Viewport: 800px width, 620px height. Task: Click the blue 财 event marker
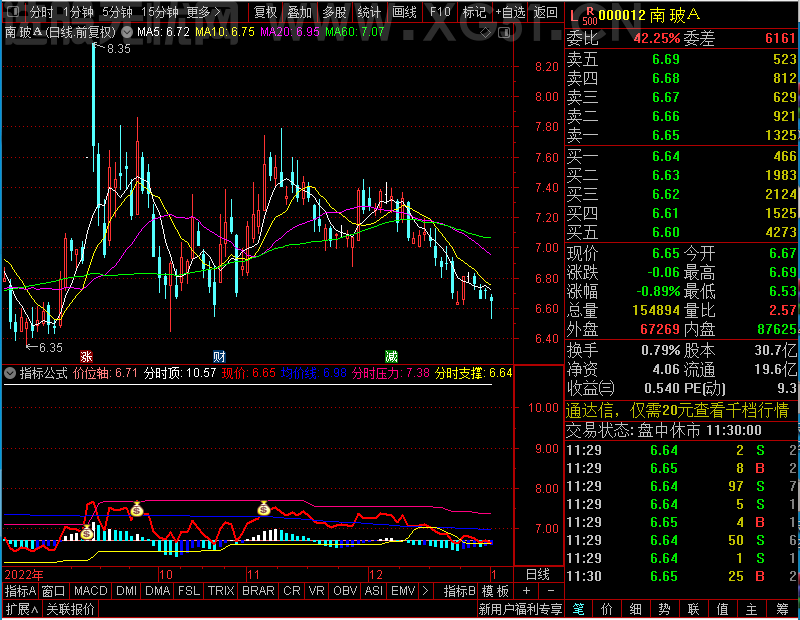219,356
